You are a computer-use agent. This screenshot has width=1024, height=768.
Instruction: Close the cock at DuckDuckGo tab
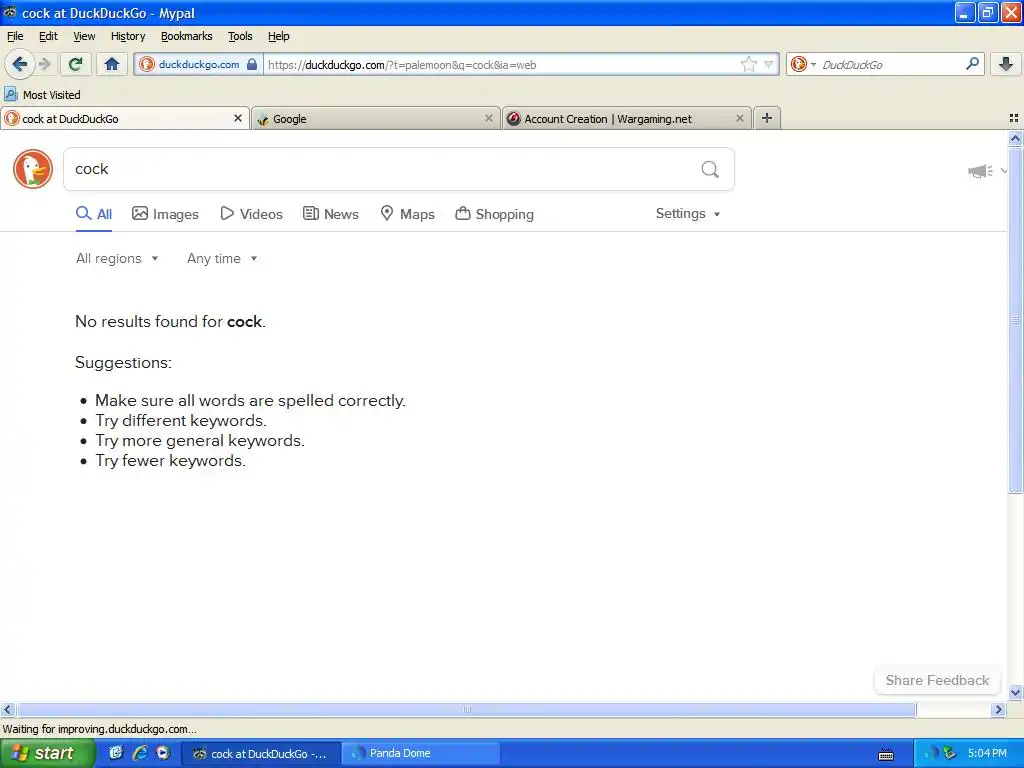click(x=238, y=118)
